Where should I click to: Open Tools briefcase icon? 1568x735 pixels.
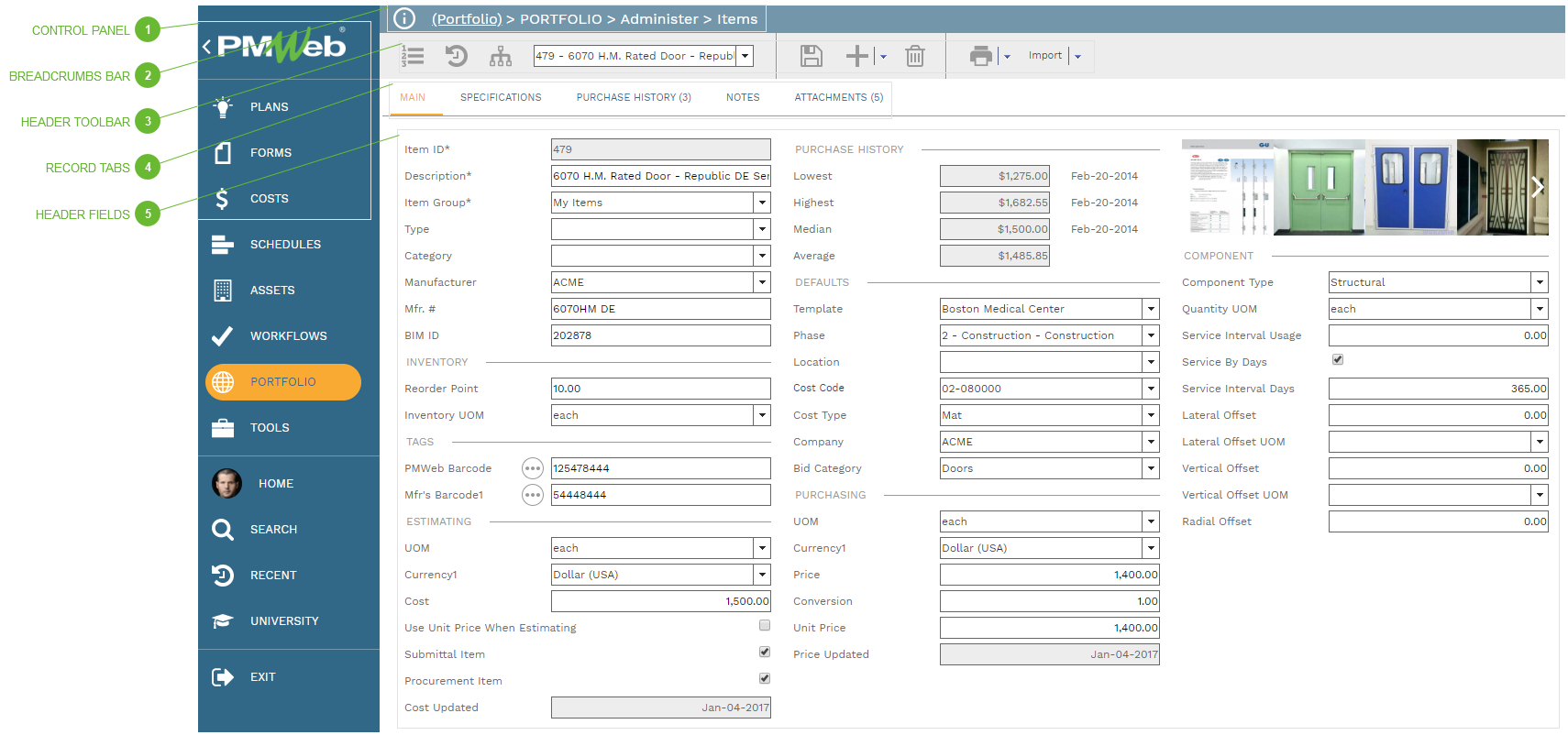223,428
